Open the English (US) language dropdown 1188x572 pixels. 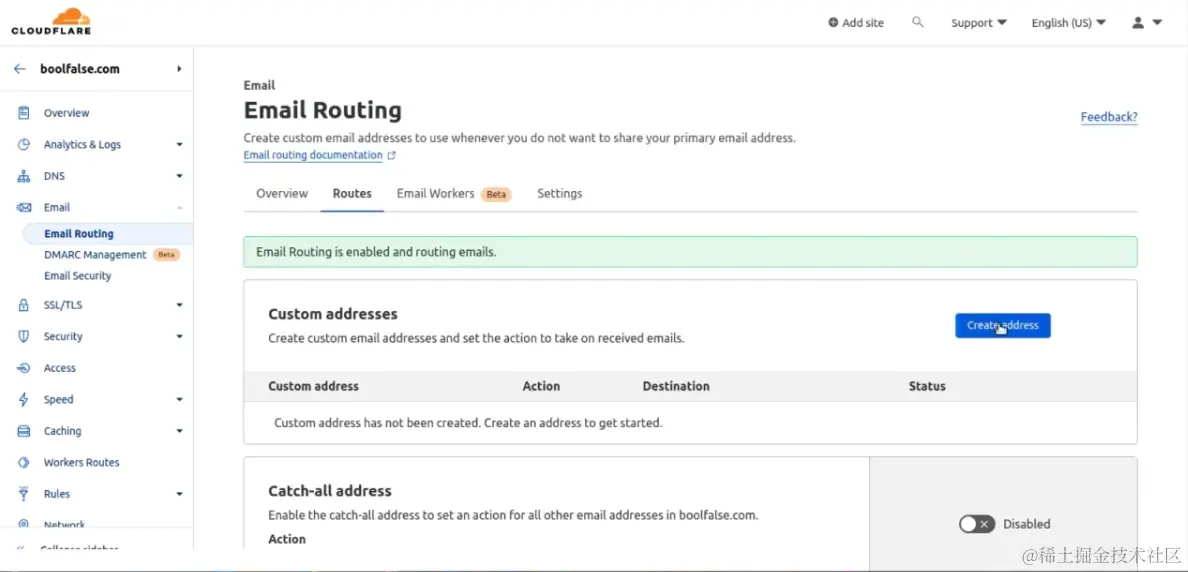click(x=1068, y=23)
